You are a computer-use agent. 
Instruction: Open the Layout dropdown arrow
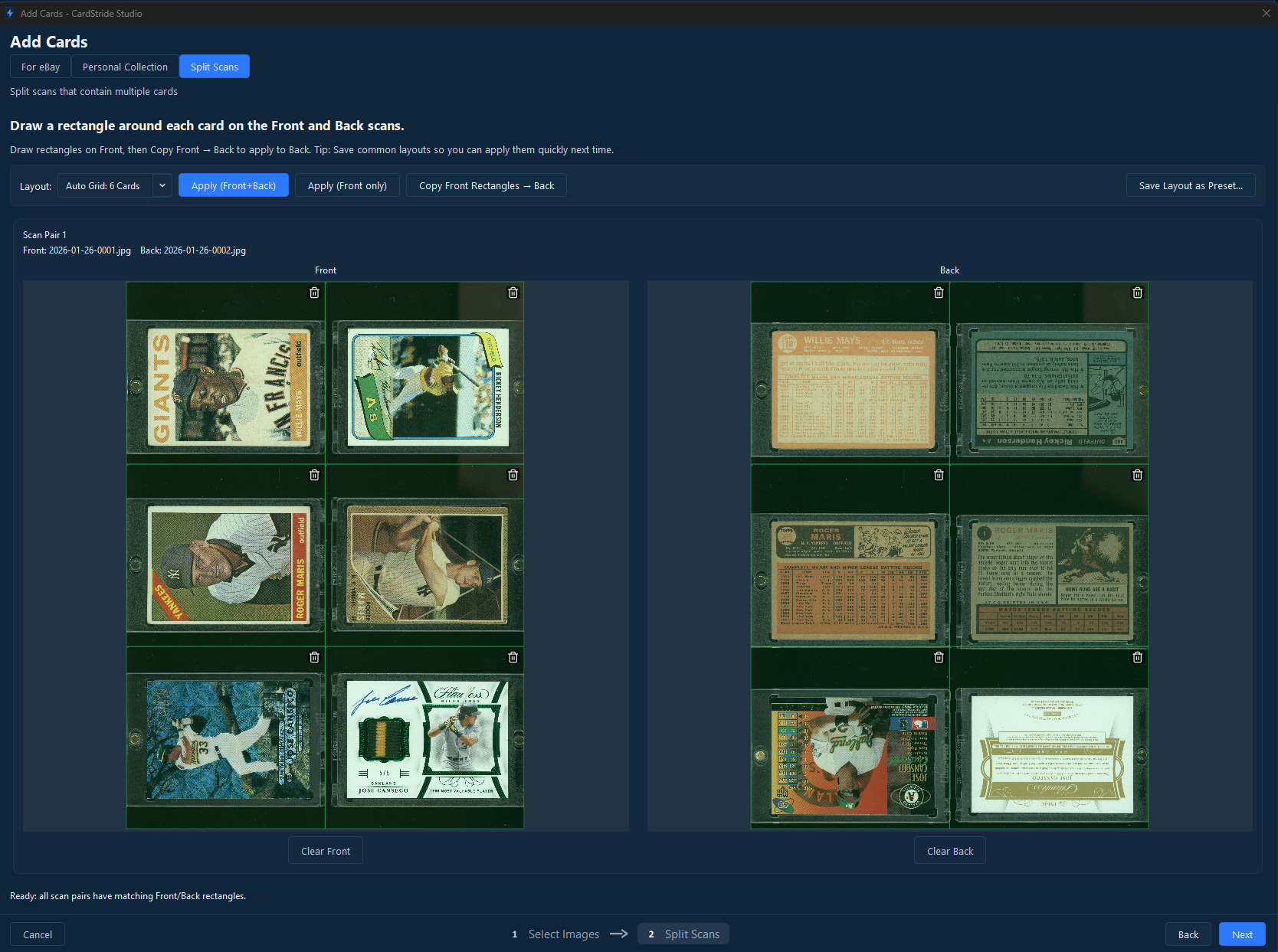pos(162,185)
